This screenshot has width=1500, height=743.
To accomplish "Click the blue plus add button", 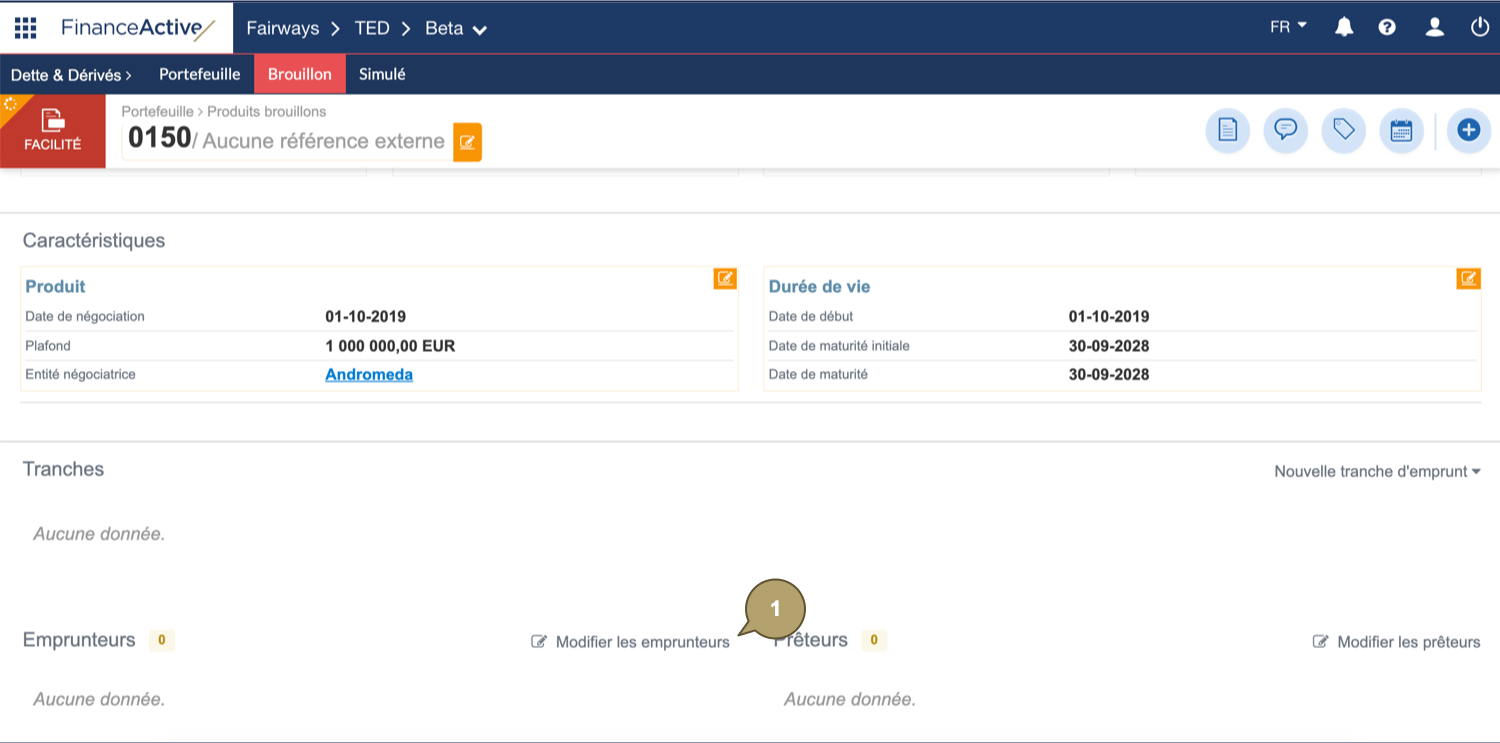I will click(x=1468, y=130).
